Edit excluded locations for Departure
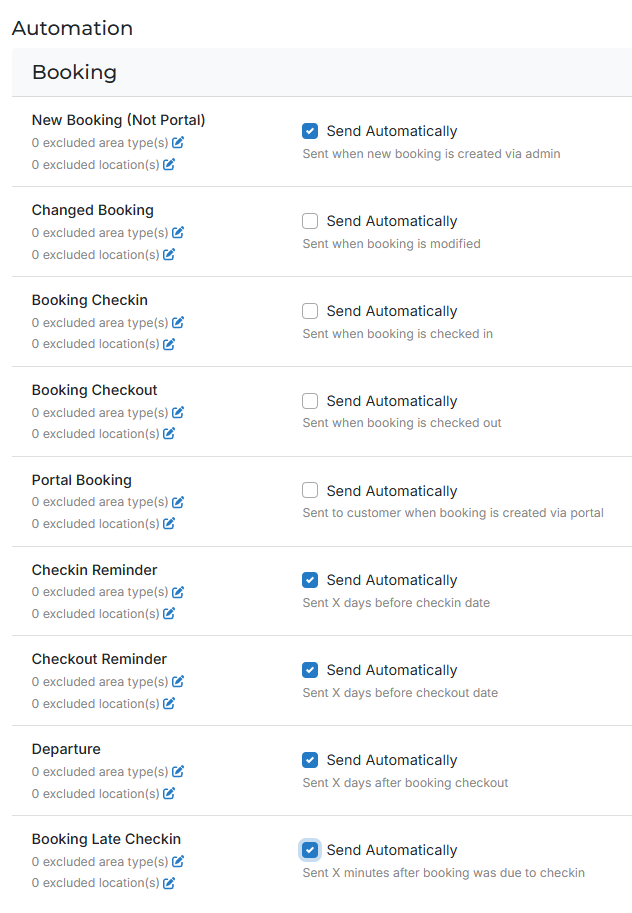The height and width of the screenshot is (913, 632). click(169, 794)
